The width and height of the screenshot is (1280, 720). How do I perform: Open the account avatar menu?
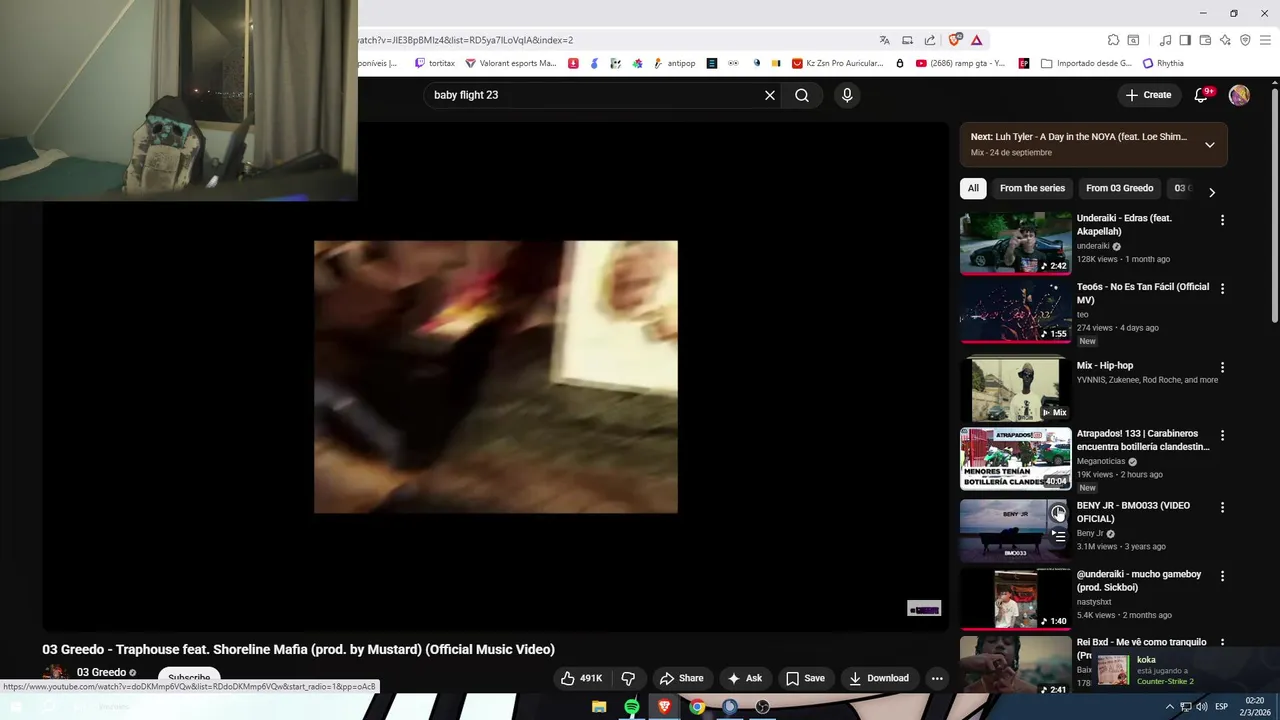(x=1239, y=95)
